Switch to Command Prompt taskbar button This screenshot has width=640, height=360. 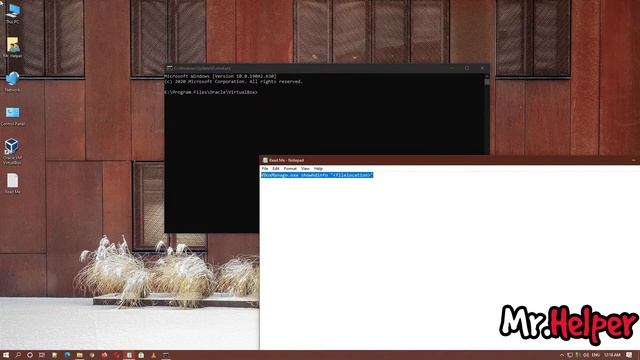[x=166, y=355]
